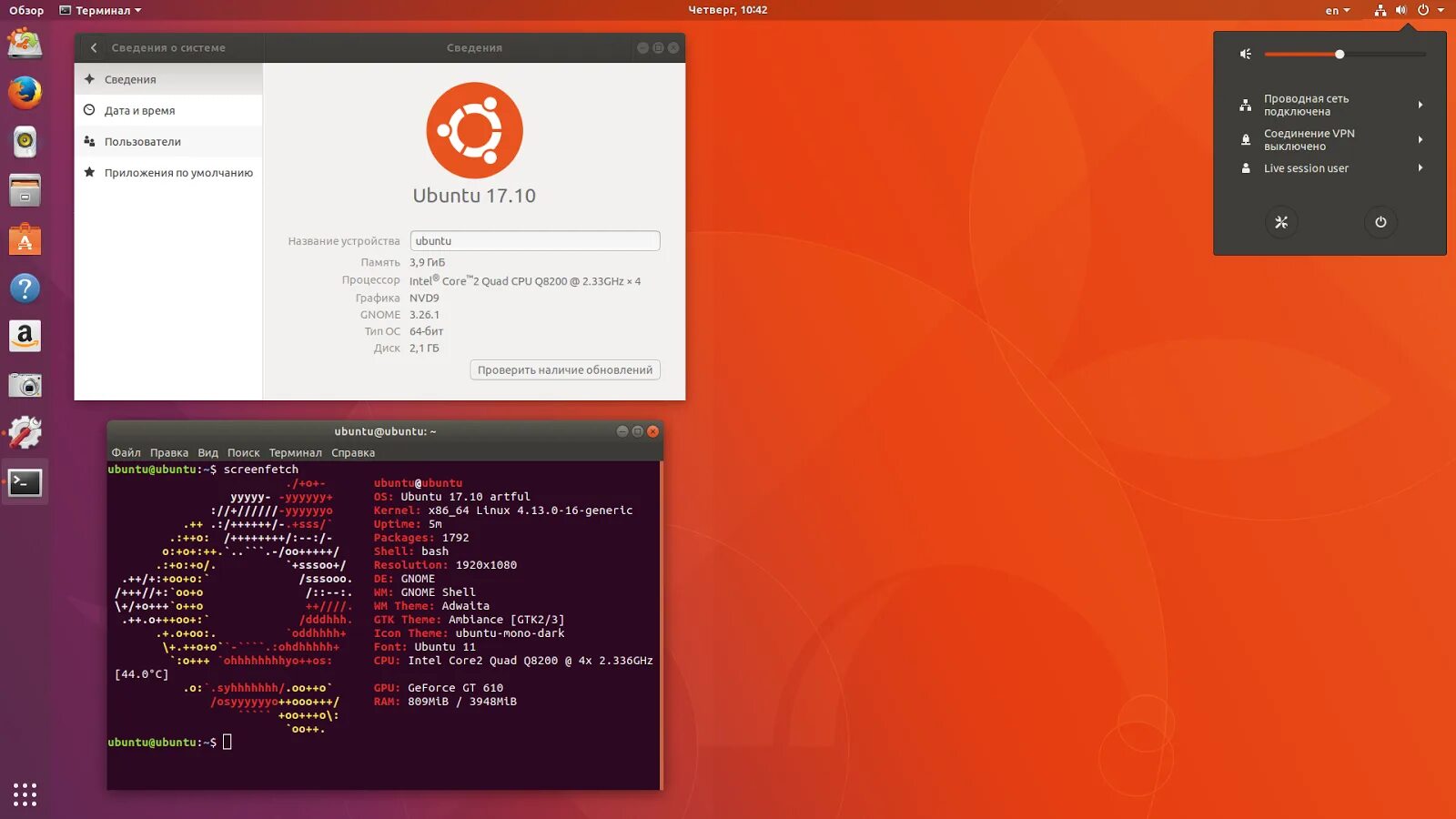The image size is (1456, 819).
Task: Click the [44.0°C] temperature reading
Action: click(142, 674)
